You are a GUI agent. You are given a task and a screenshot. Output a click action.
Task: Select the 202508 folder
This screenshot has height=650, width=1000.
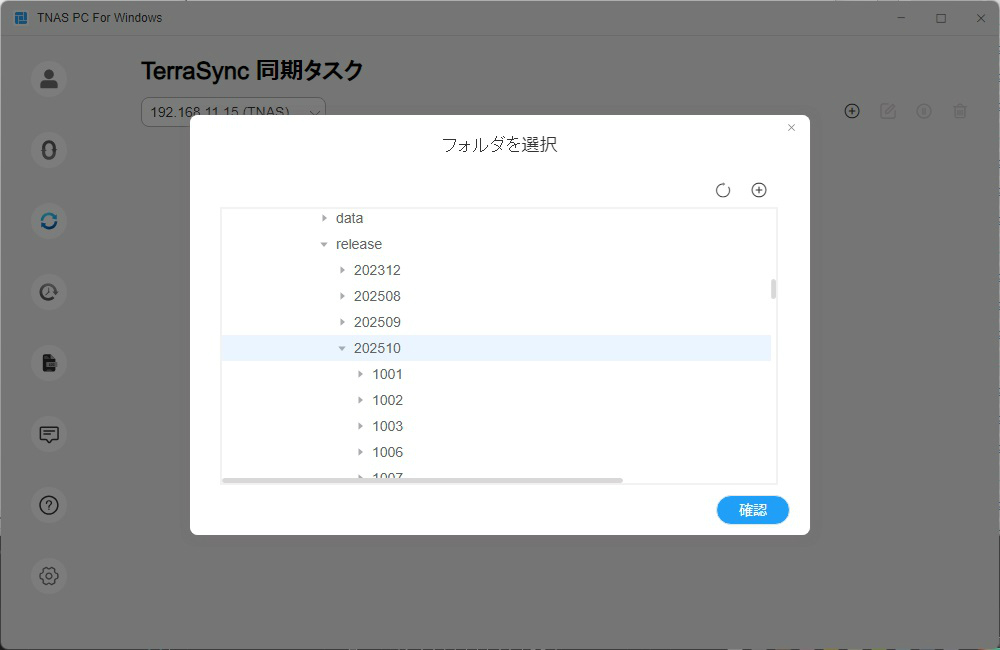pos(378,296)
